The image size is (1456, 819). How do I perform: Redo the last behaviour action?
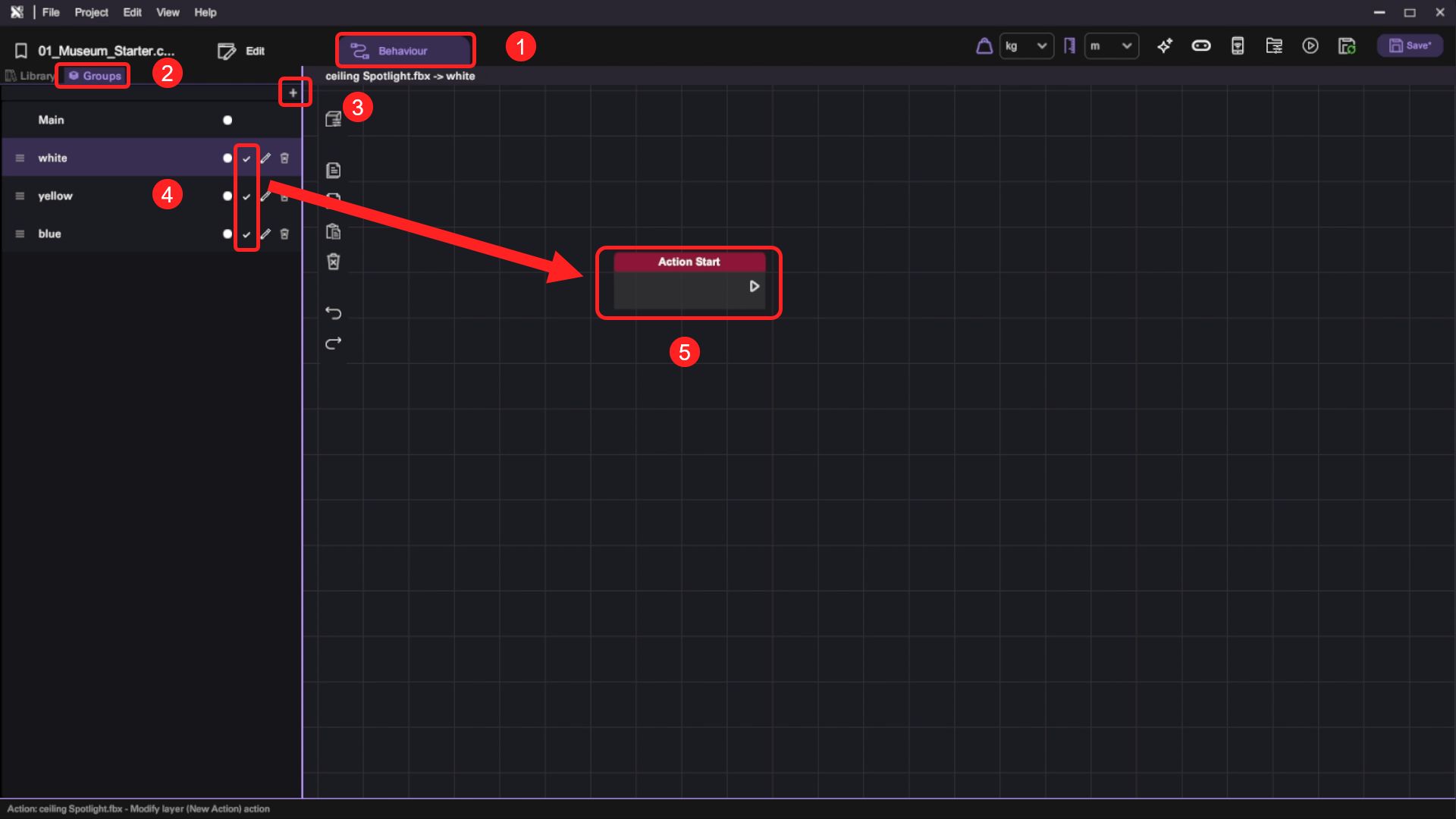click(x=333, y=344)
